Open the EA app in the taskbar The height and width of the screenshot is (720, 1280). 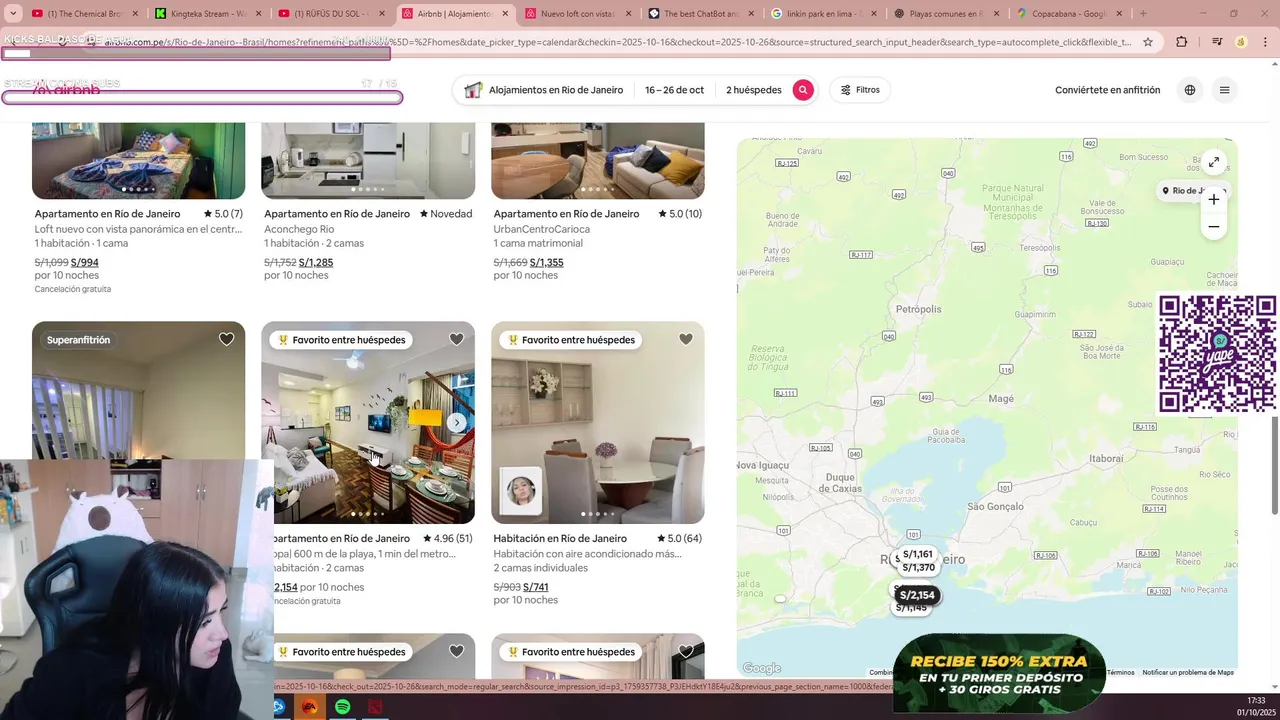(x=311, y=707)
